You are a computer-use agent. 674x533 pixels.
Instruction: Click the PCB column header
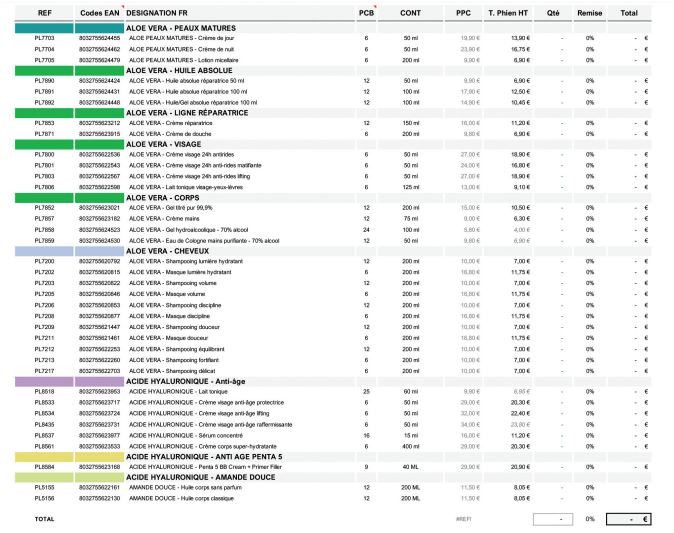pyautogui.click(x=366, y=13)
